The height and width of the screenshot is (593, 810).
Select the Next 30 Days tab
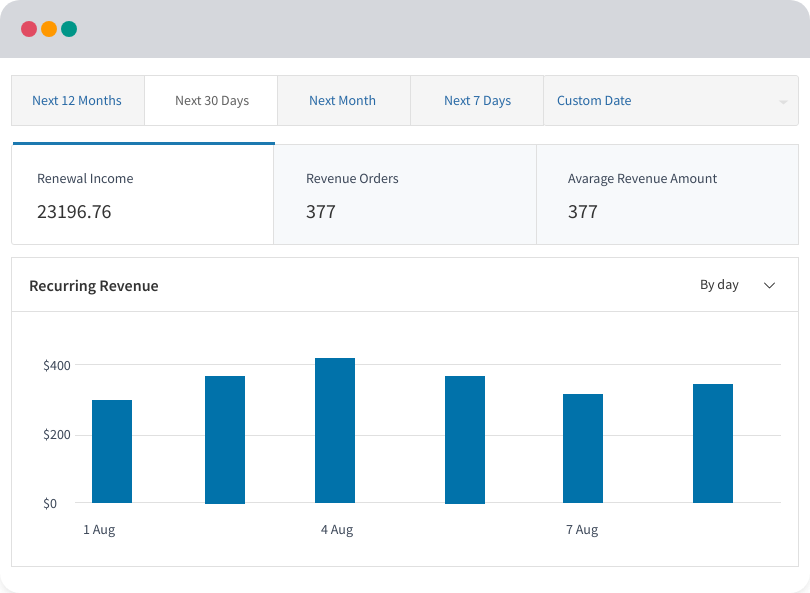pos(211,101)
